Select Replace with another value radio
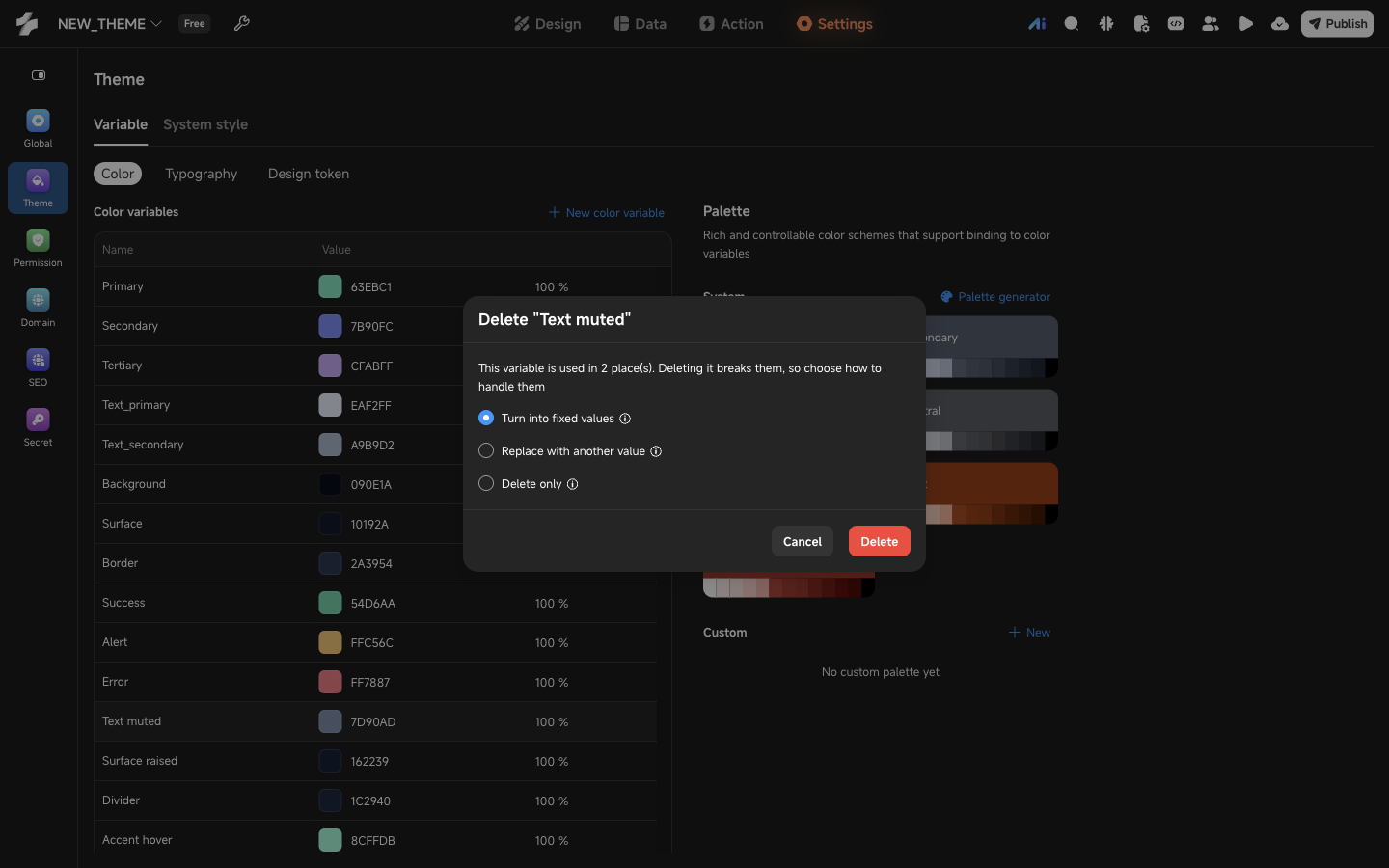Screen dimensions: 1389x868 (x=486, y=450)
